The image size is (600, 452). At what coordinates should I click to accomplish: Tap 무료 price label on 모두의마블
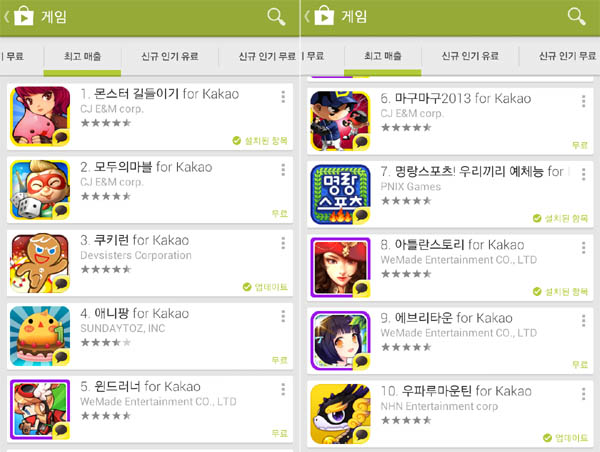point(280,214)
